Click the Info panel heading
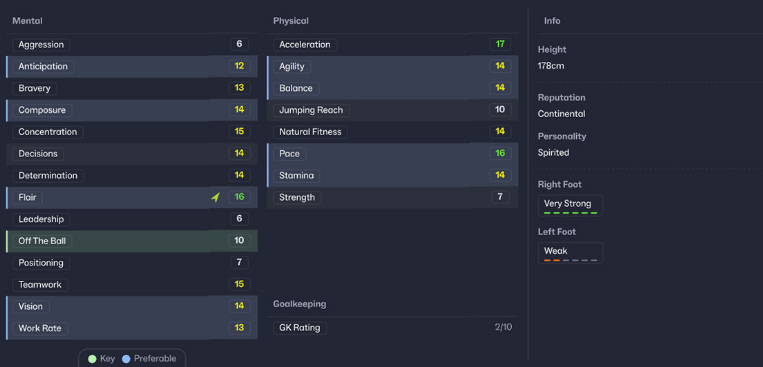This screenshot has width=763, height=367. coord(552,21)
